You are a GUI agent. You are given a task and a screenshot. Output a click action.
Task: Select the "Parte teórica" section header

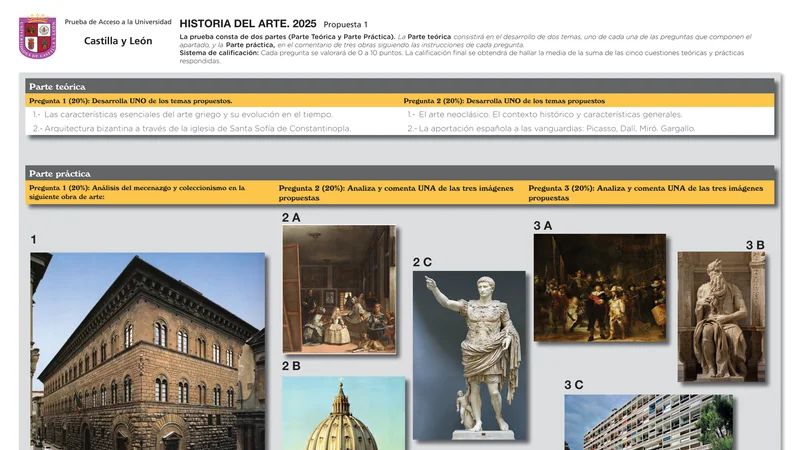[x=57, y=87]
